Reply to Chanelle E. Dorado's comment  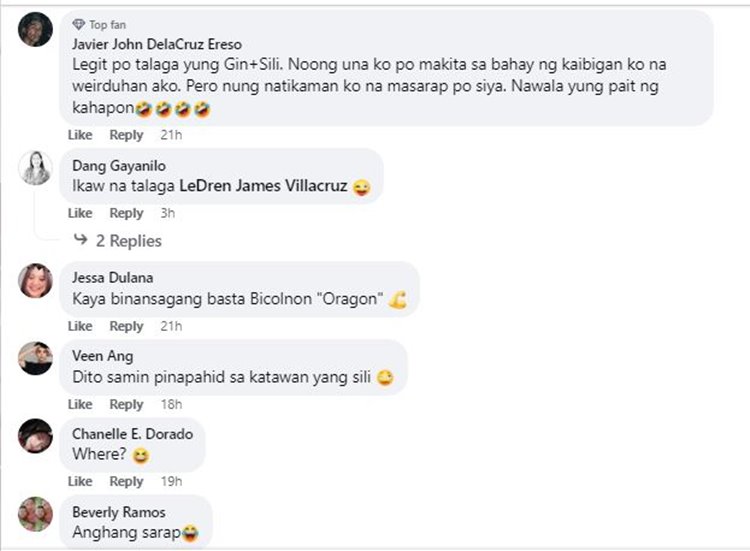click(x=126, y=481)
